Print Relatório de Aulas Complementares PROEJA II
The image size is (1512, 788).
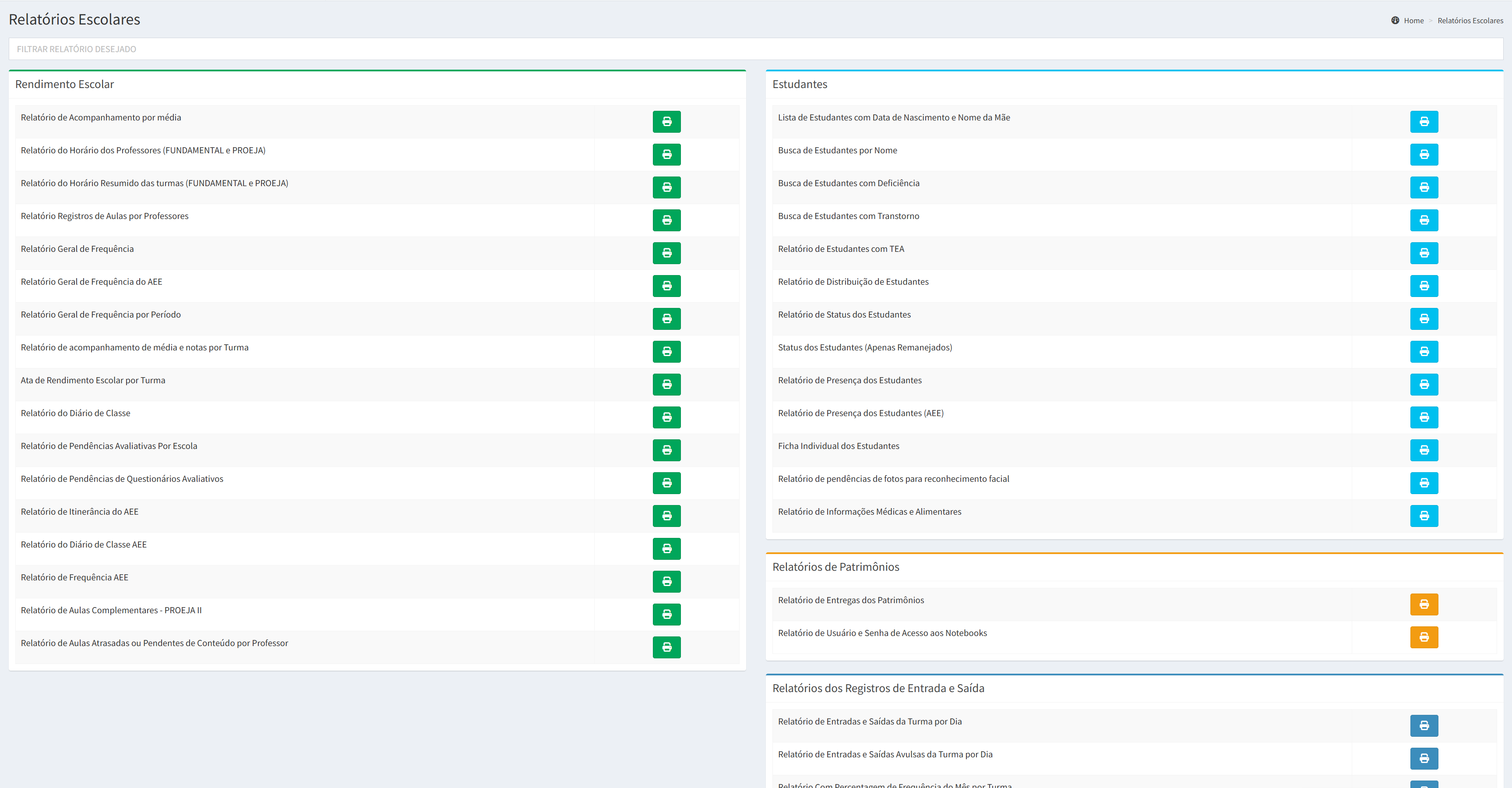click(666, 614)
